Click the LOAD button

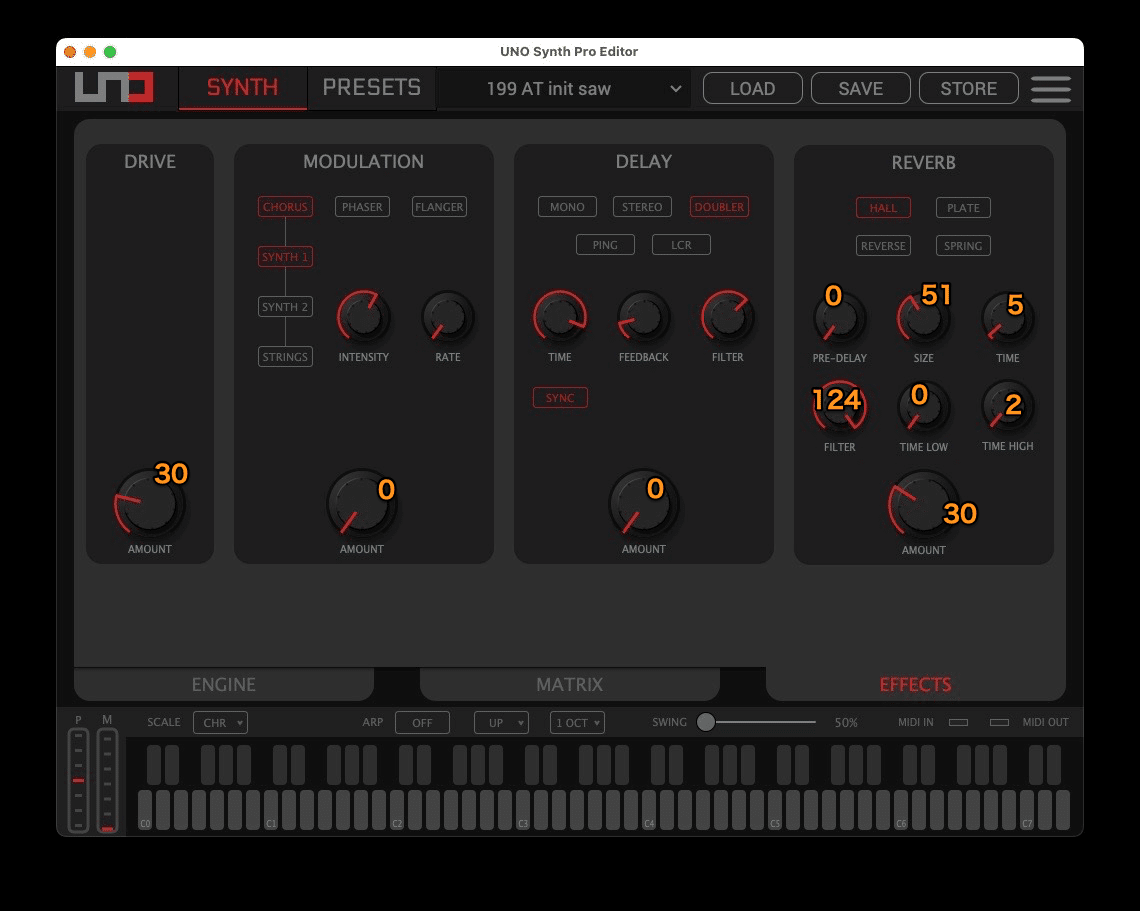pyautogui.click(x=752, y=88)
